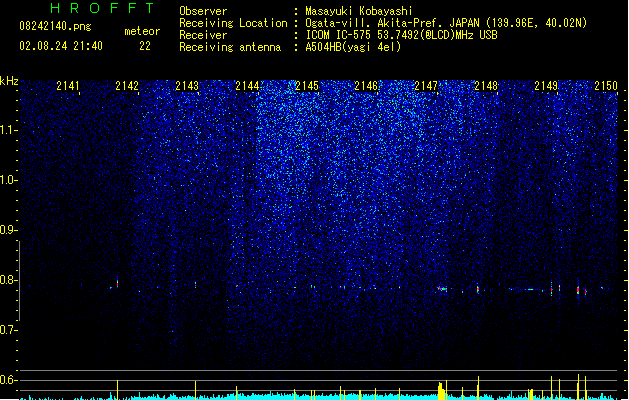Click the meteor label
This screenshot has height=400, width=629.
pos(142,31)
